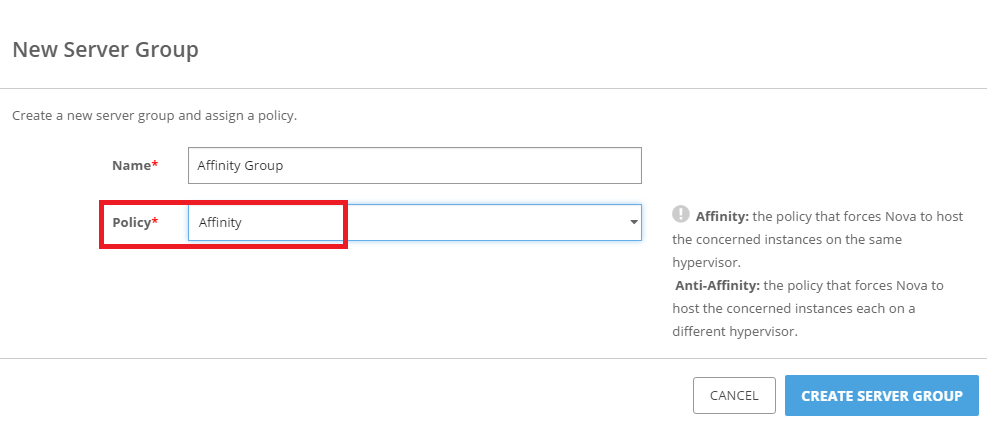Expand the Policy dropdown arrow

point(633,223)
